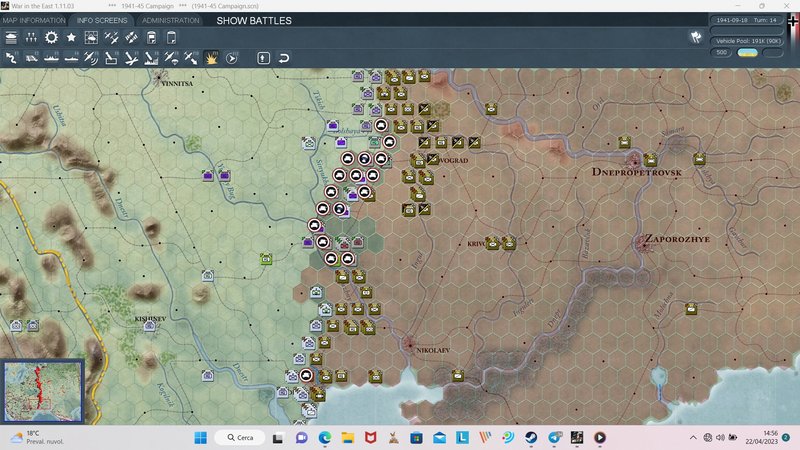Toggle the highlighted show battles explosion icon
Screen dimensions: 800x450
coord(211,58)
